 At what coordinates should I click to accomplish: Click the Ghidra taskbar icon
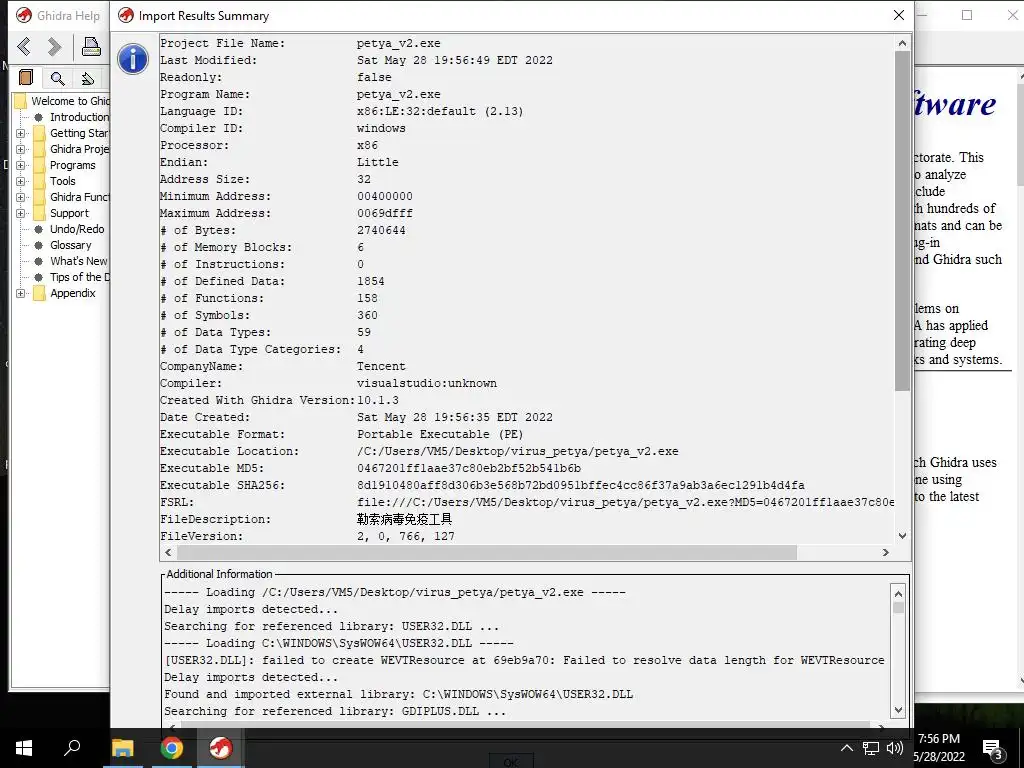click(221, 748)
